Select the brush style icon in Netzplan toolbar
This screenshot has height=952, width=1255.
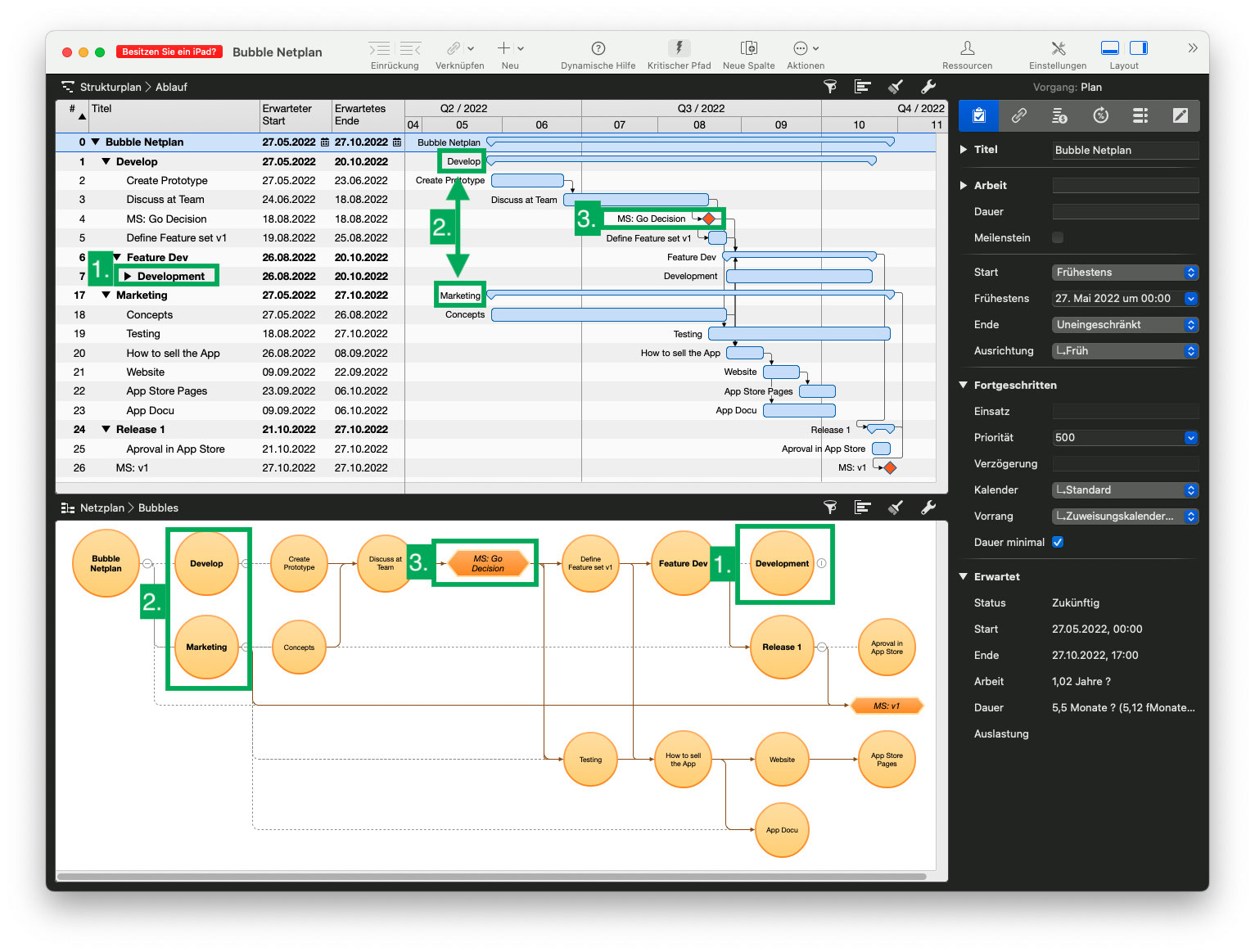click(x=895, y=508)
